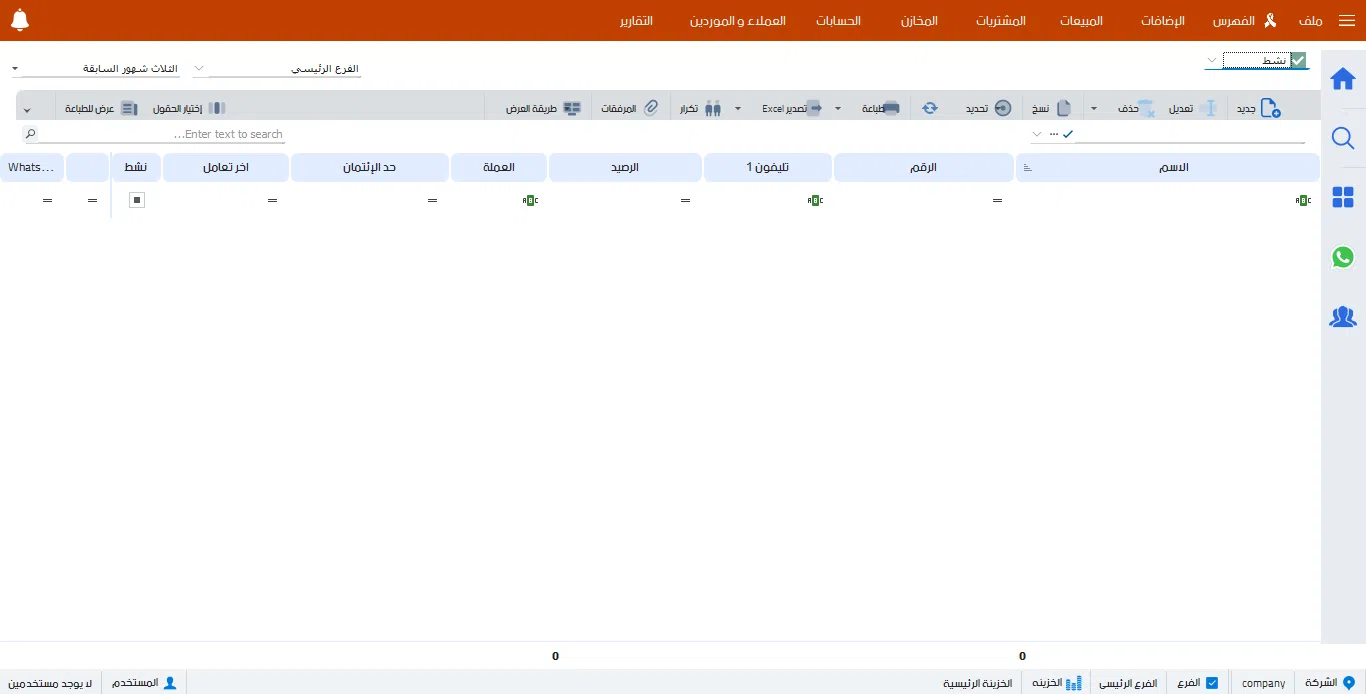Click the refresh arrows toolbar icon
The image size is (1366, 694).
pyautogui.click(x=930, y=108)
